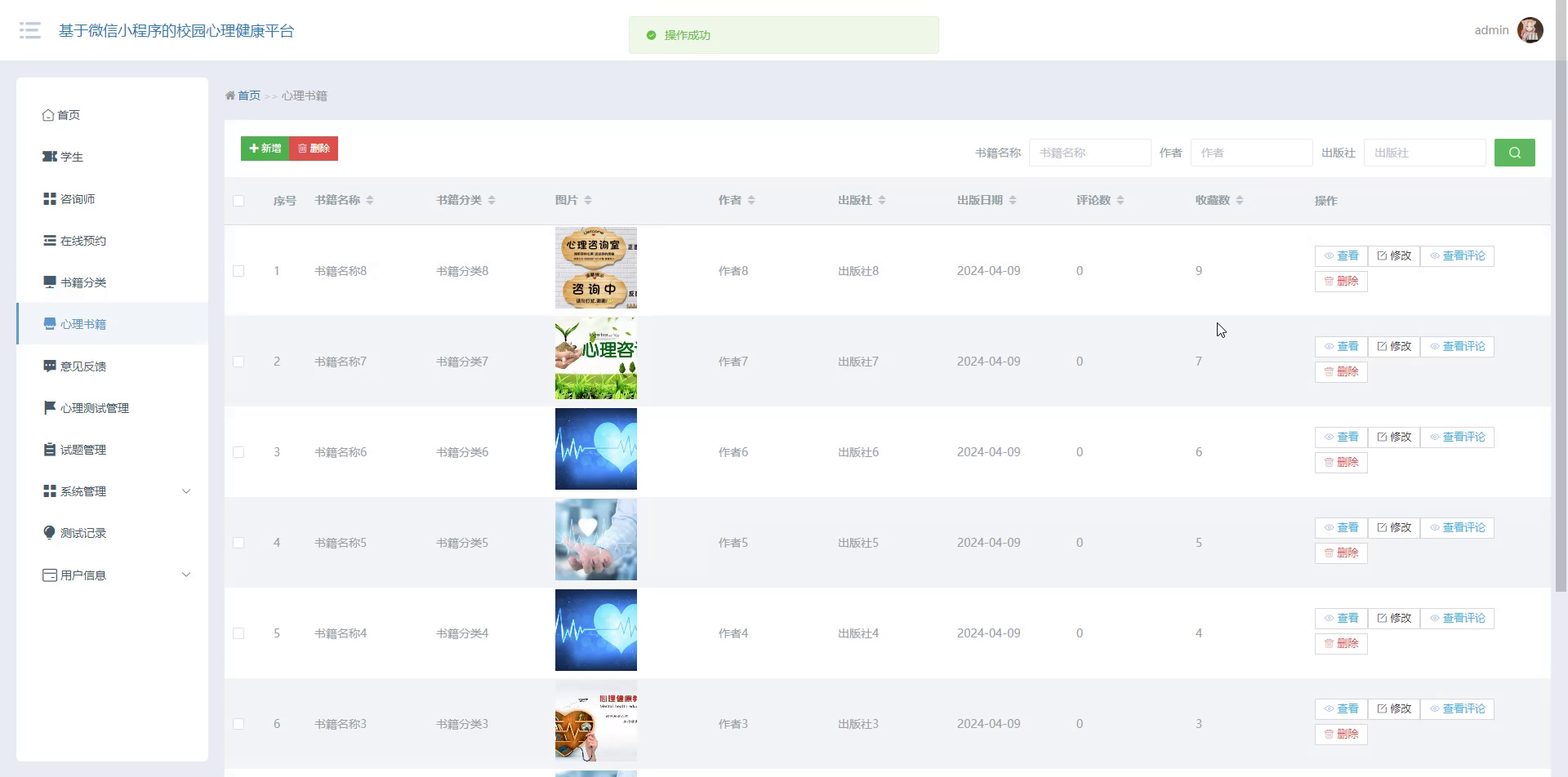Expand the 系统管理 submenu chevron
The height and width of the screenshot is (777, 1568).
186,491
